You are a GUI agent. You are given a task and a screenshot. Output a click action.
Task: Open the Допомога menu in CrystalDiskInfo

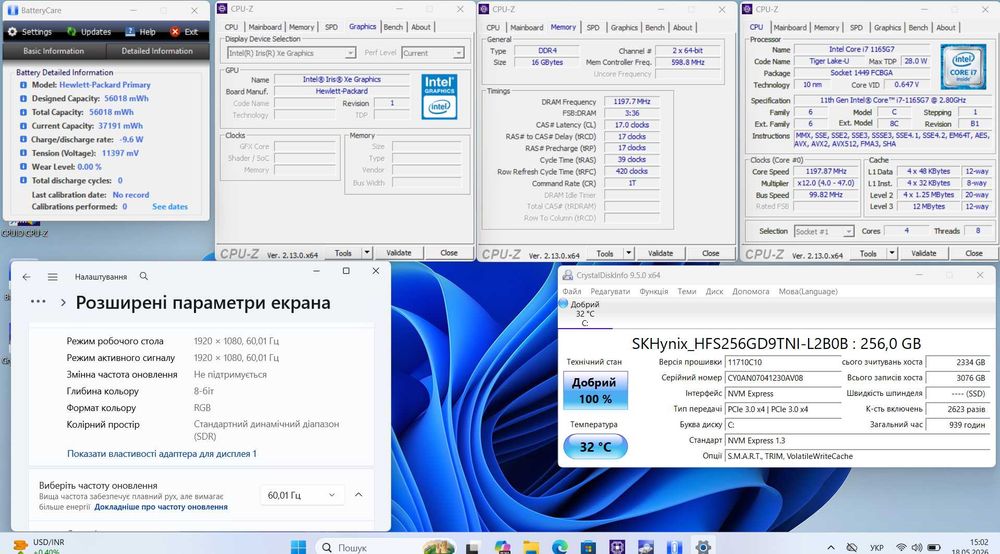[x=751, y=291]
